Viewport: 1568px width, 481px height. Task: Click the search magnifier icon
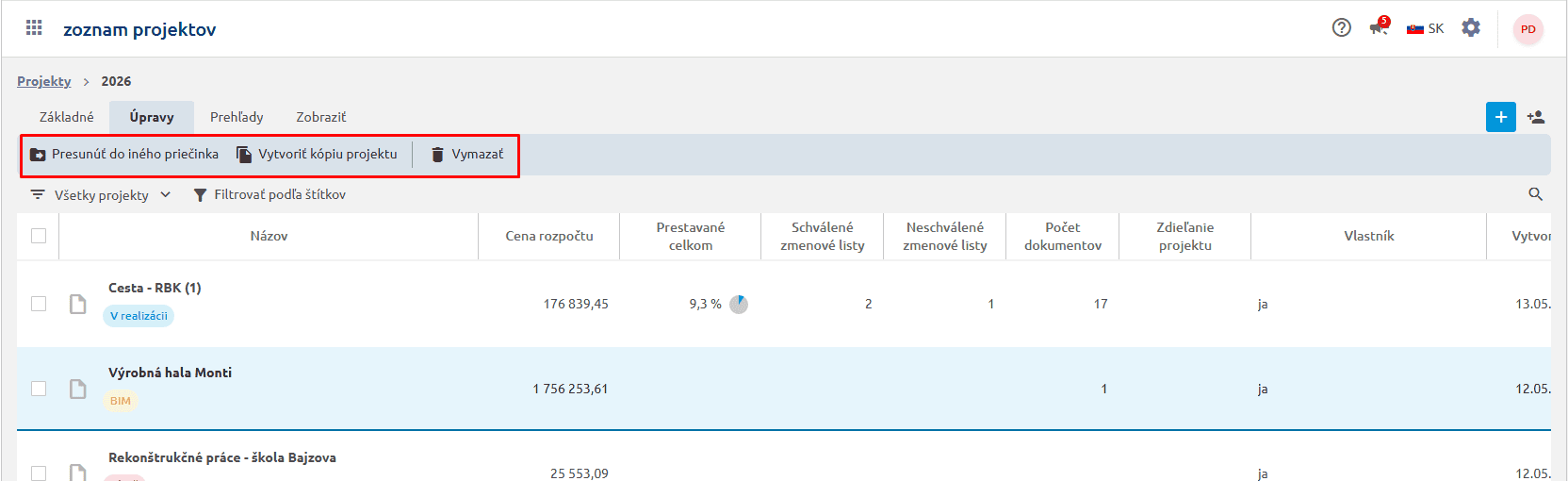tap(1535, 194)
